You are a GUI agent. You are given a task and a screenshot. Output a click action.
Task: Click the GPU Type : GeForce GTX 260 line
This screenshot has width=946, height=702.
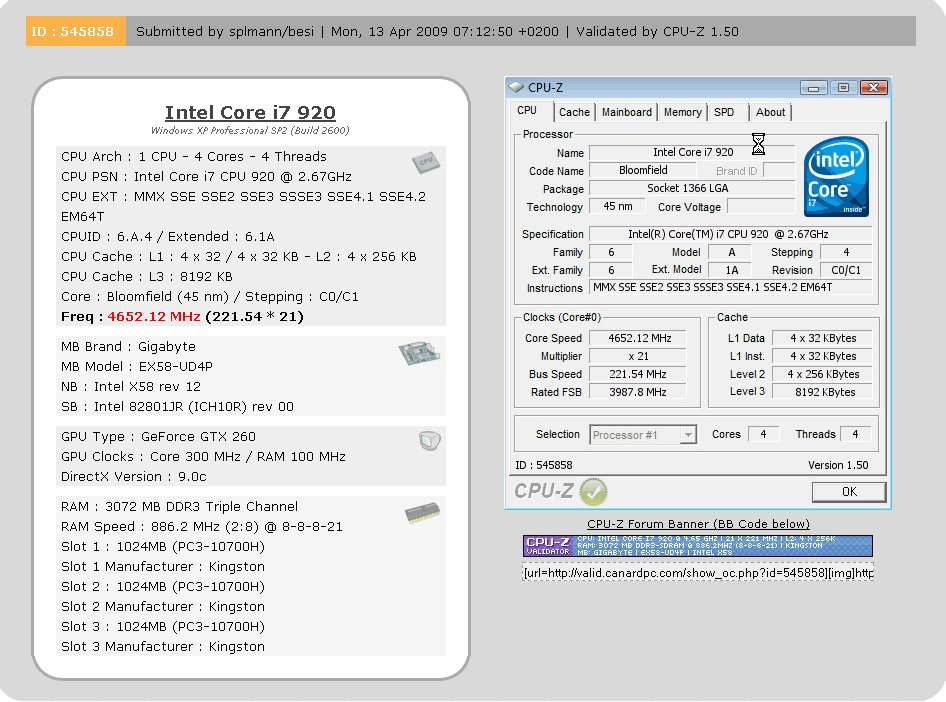tap(159, 437)
